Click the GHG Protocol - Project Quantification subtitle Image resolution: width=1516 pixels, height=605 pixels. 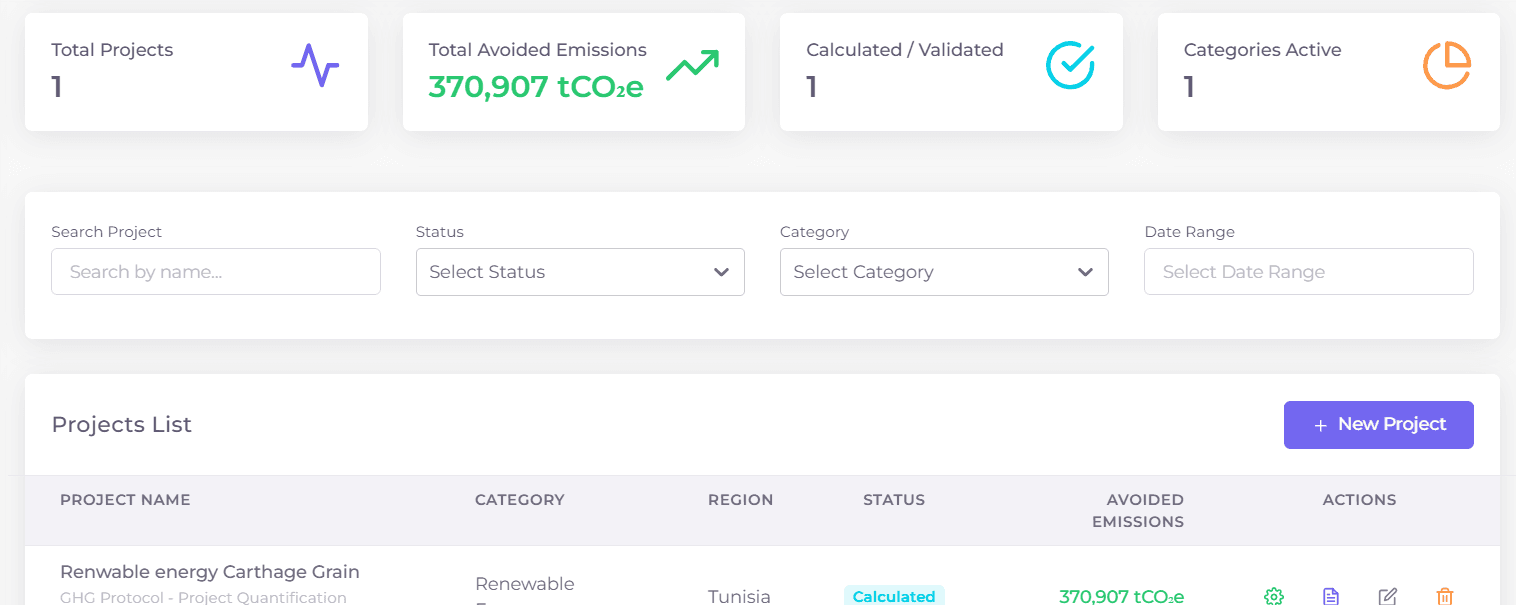coord(203,598)
